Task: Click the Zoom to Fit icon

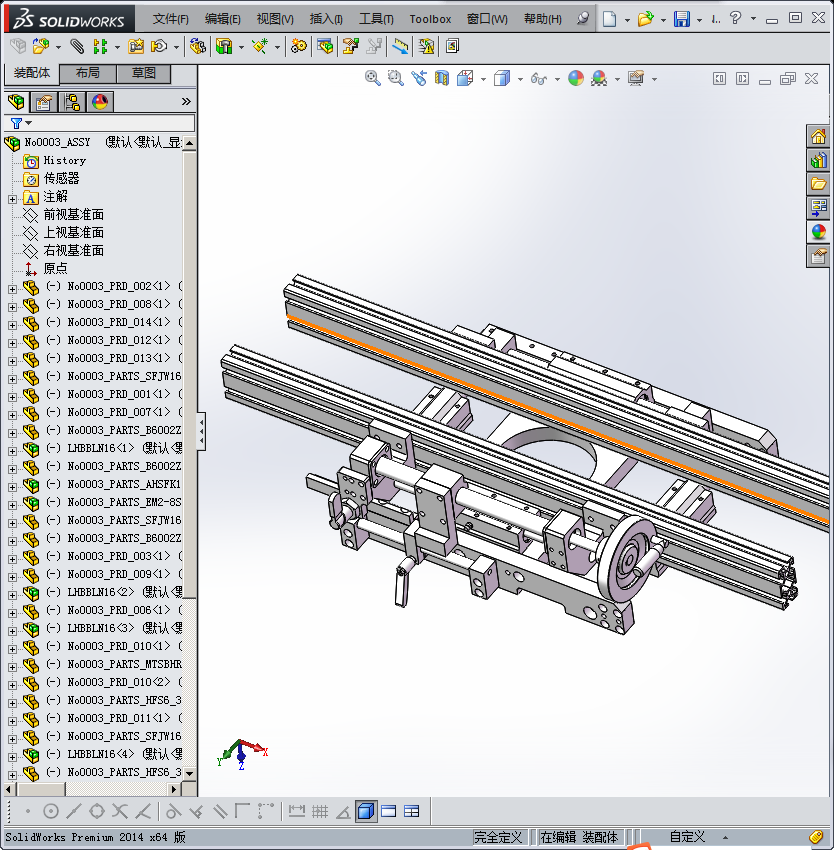Action: tap(373, 78)
